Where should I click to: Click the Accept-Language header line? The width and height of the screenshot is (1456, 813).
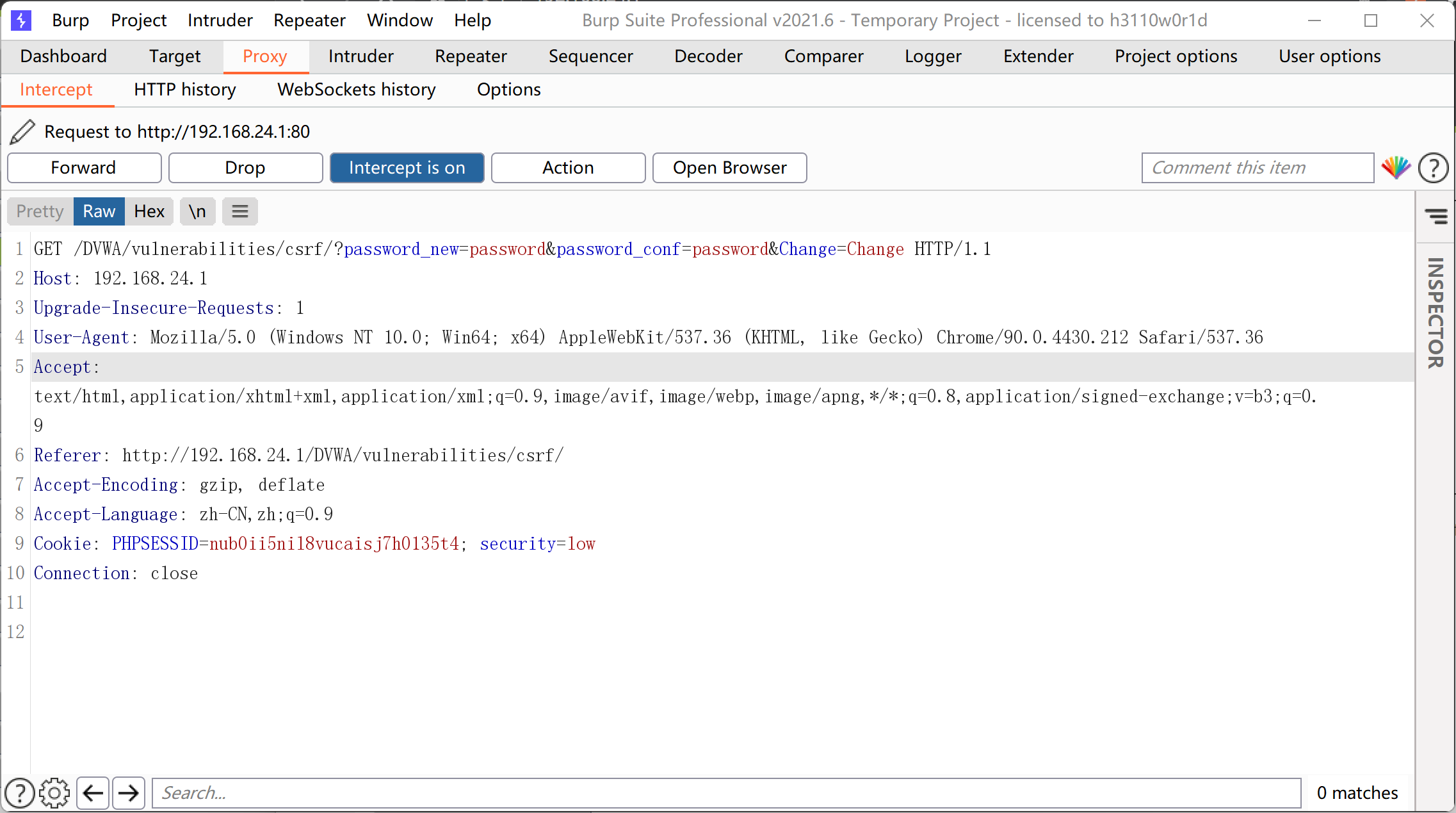pyautogui.click(x=183, y=514)
